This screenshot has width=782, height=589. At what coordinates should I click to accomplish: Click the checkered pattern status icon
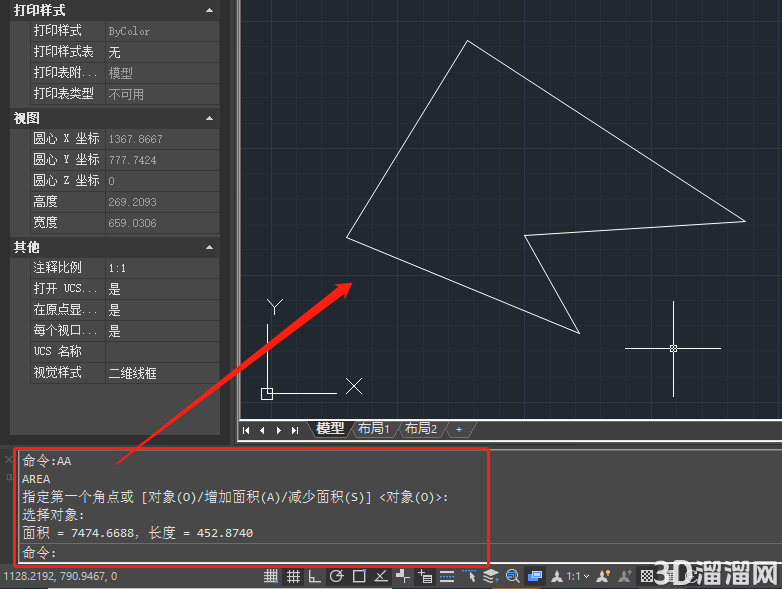tap(647, 577)
